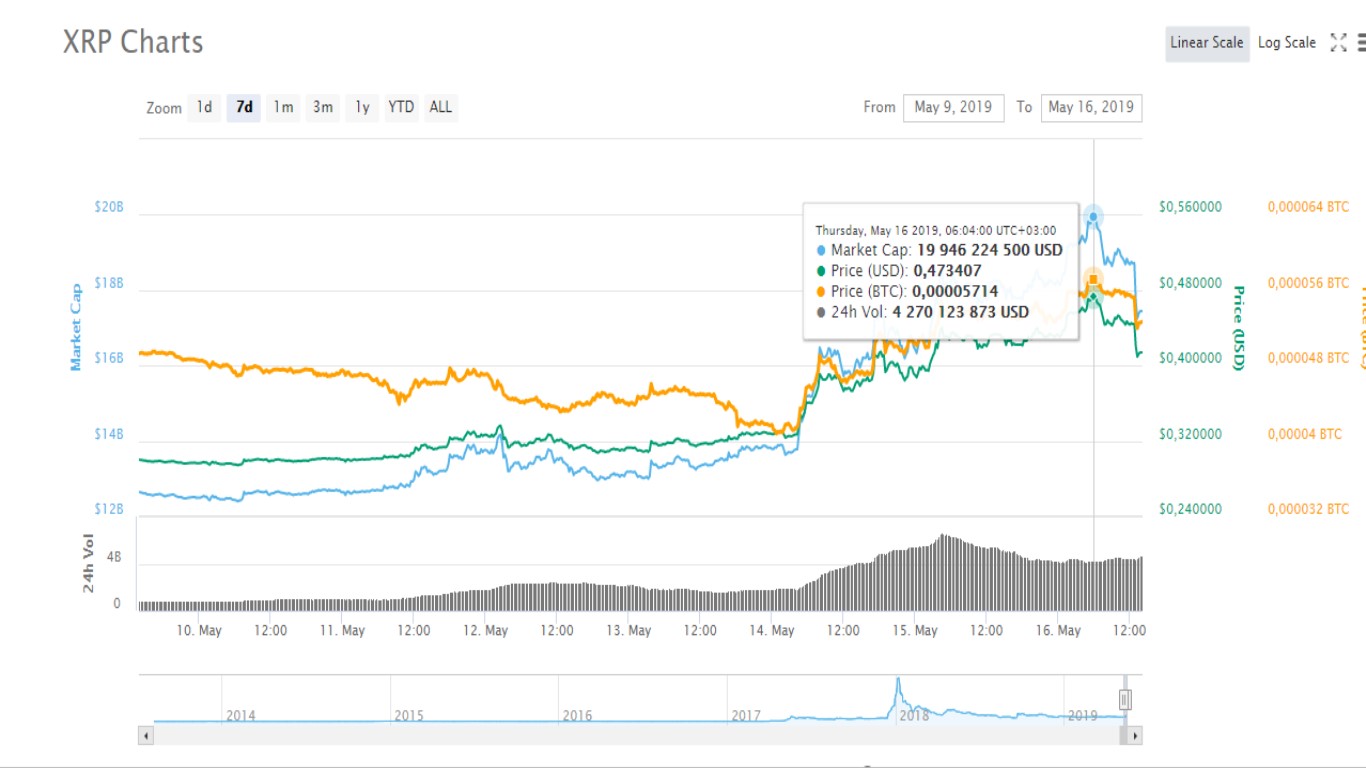The width and height of the screenshot is (1366, 768).
Task: Switch to Log Scale
Action: point(1287,43)
